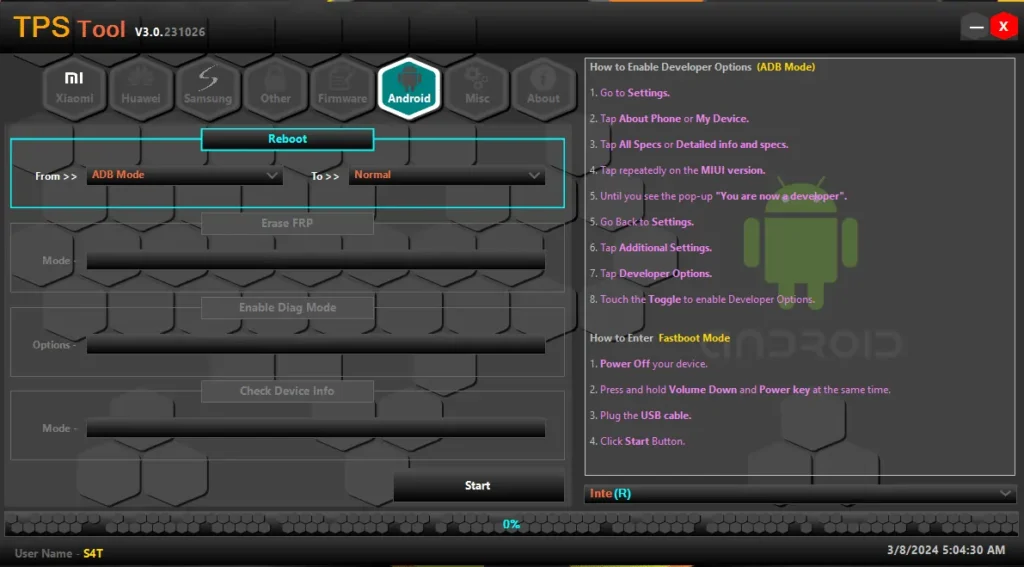Open the Erase FRP Mode combo box
Screen dimensions: 1024x567
coord(316,261)
